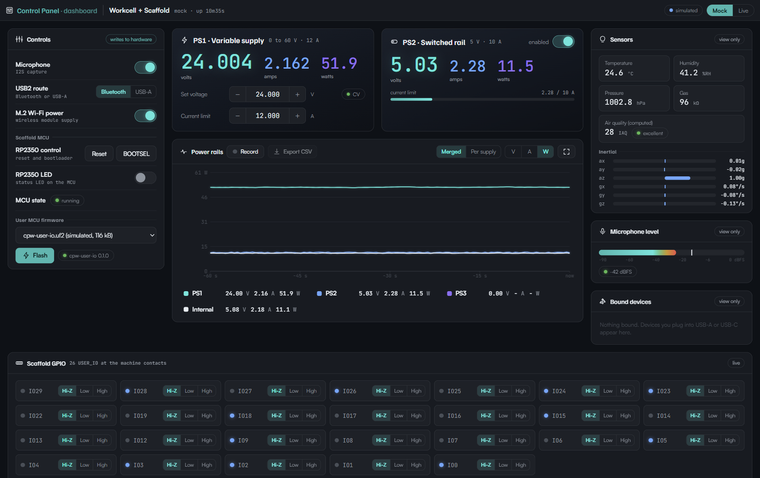Image resolution: width=760 pixels, height=478 pixels.
Task: Show watts (W) on chart
Action: [545, 152]
